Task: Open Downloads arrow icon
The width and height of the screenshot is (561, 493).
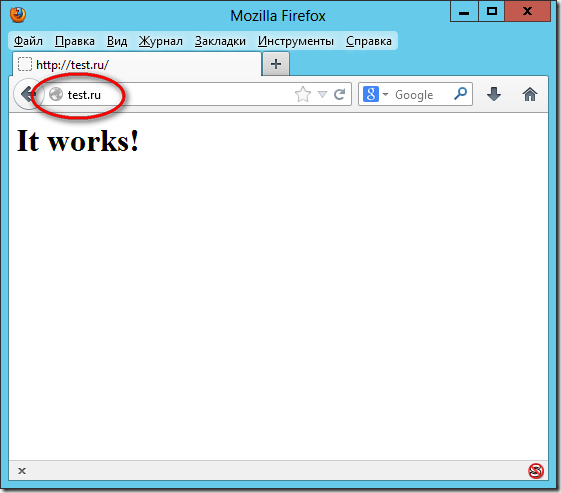Action: coord(494,94)
